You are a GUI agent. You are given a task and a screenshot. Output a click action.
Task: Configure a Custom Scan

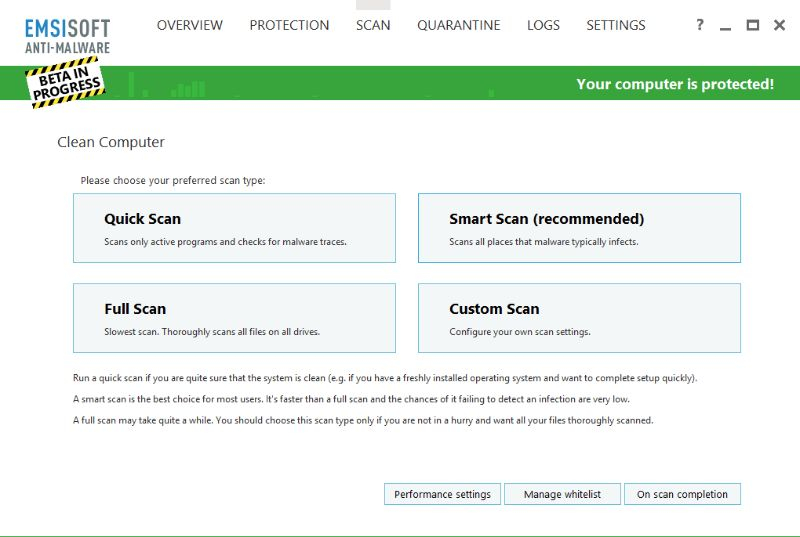579,318
